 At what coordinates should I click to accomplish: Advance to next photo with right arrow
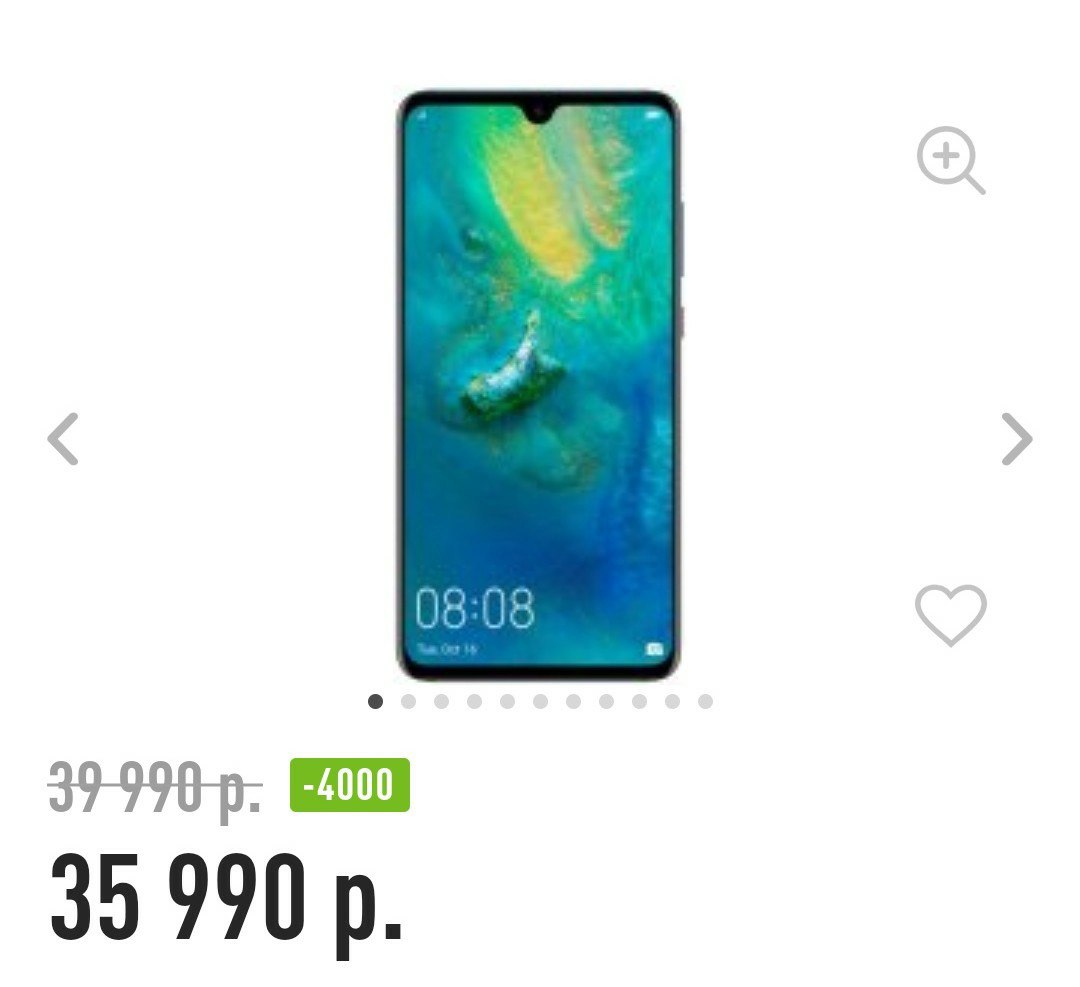pyautogui.click(x=1017, y=439)
